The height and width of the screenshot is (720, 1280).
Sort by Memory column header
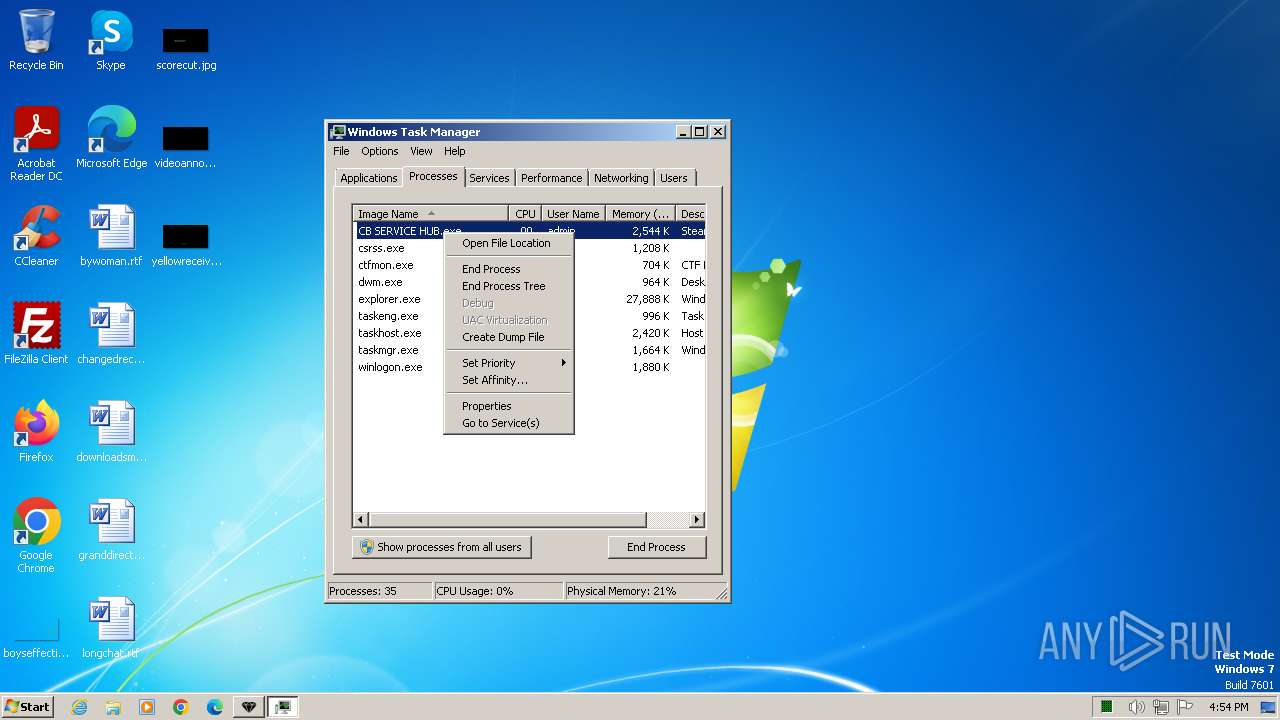pos(641,213)
